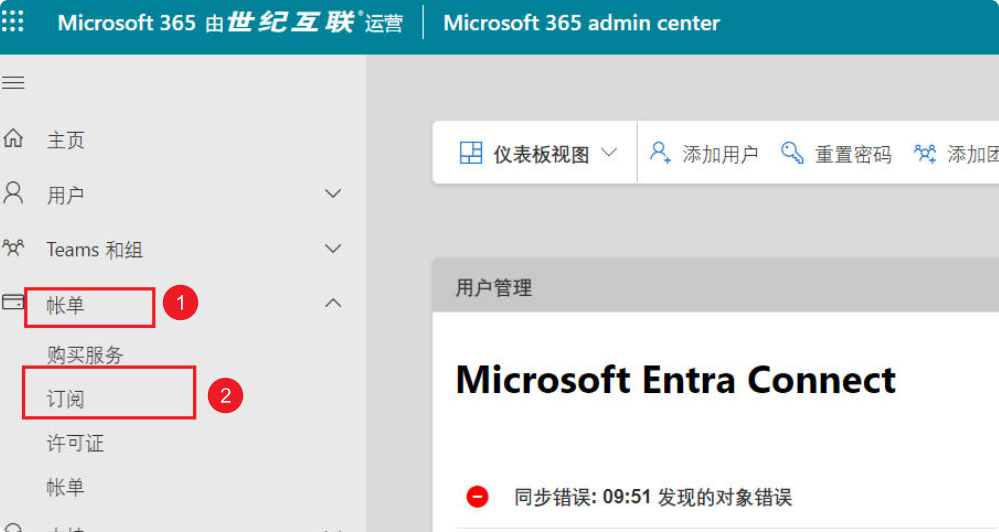Go to 主页 in the sidebar
The width and height of the screenshot is (999, 532).
pos(66,140)
